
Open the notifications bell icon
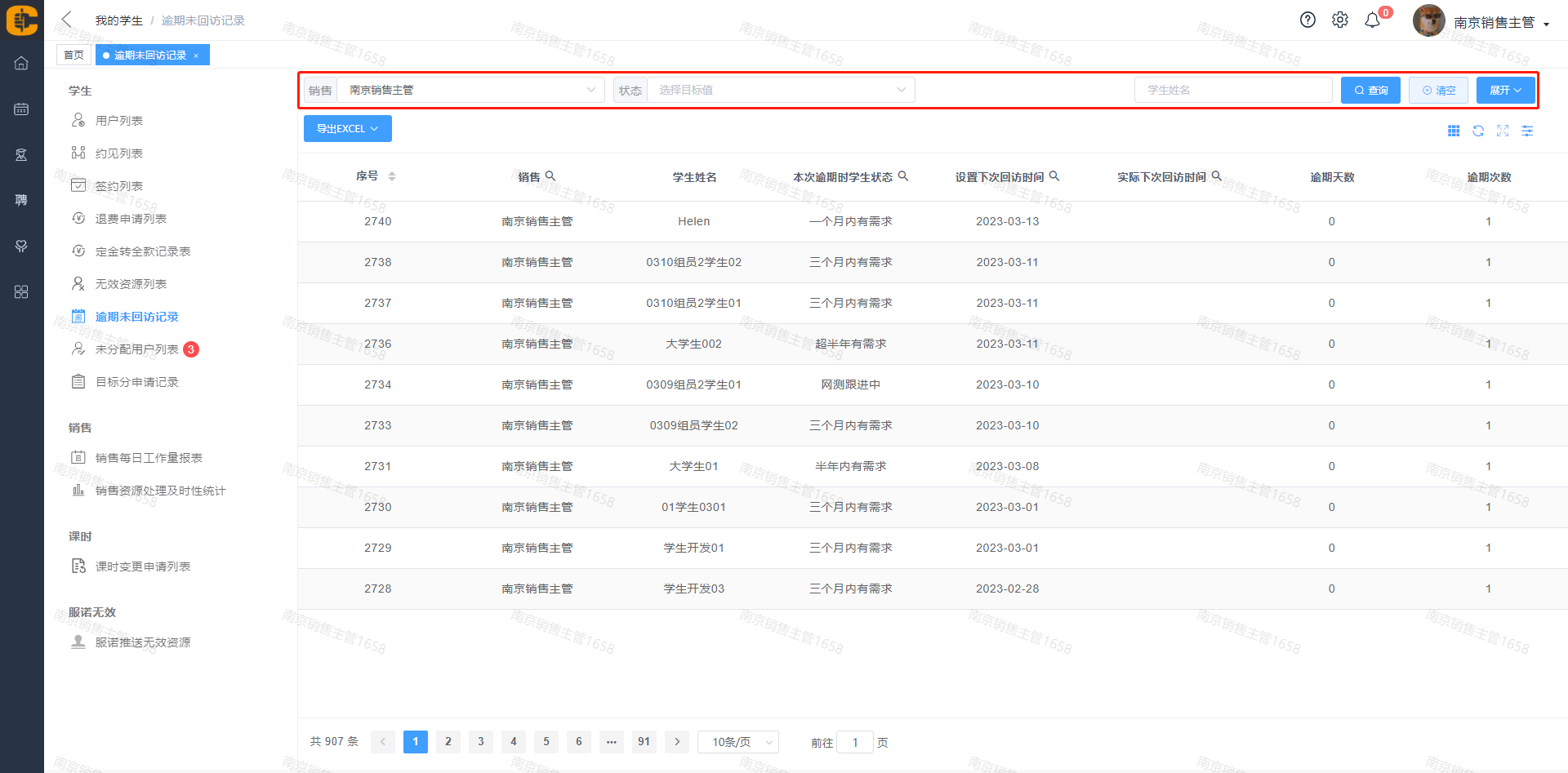click(x=1373, y=20)
